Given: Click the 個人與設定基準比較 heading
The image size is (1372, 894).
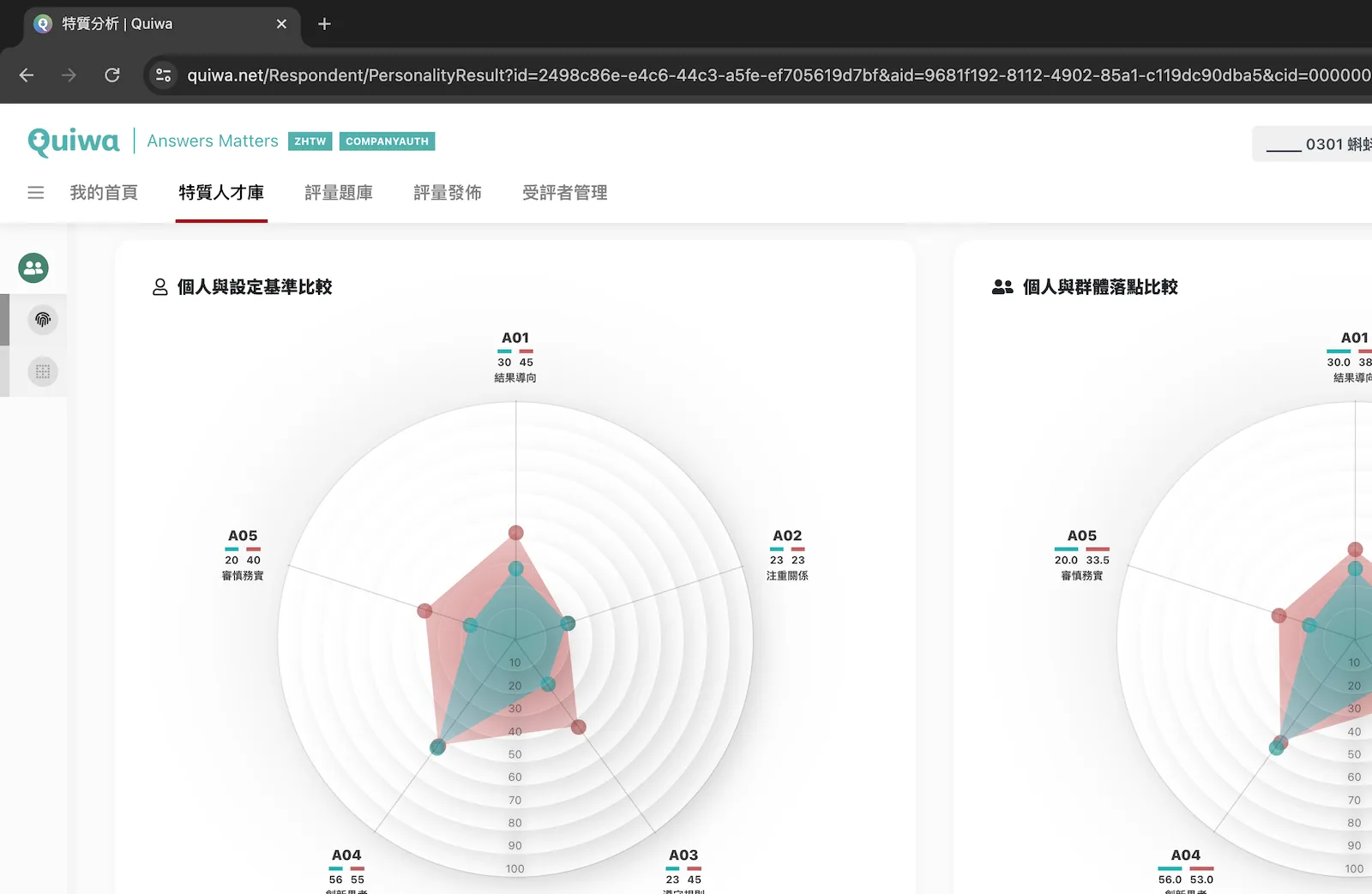Looking at the screenshot, I should click(255, 287).
